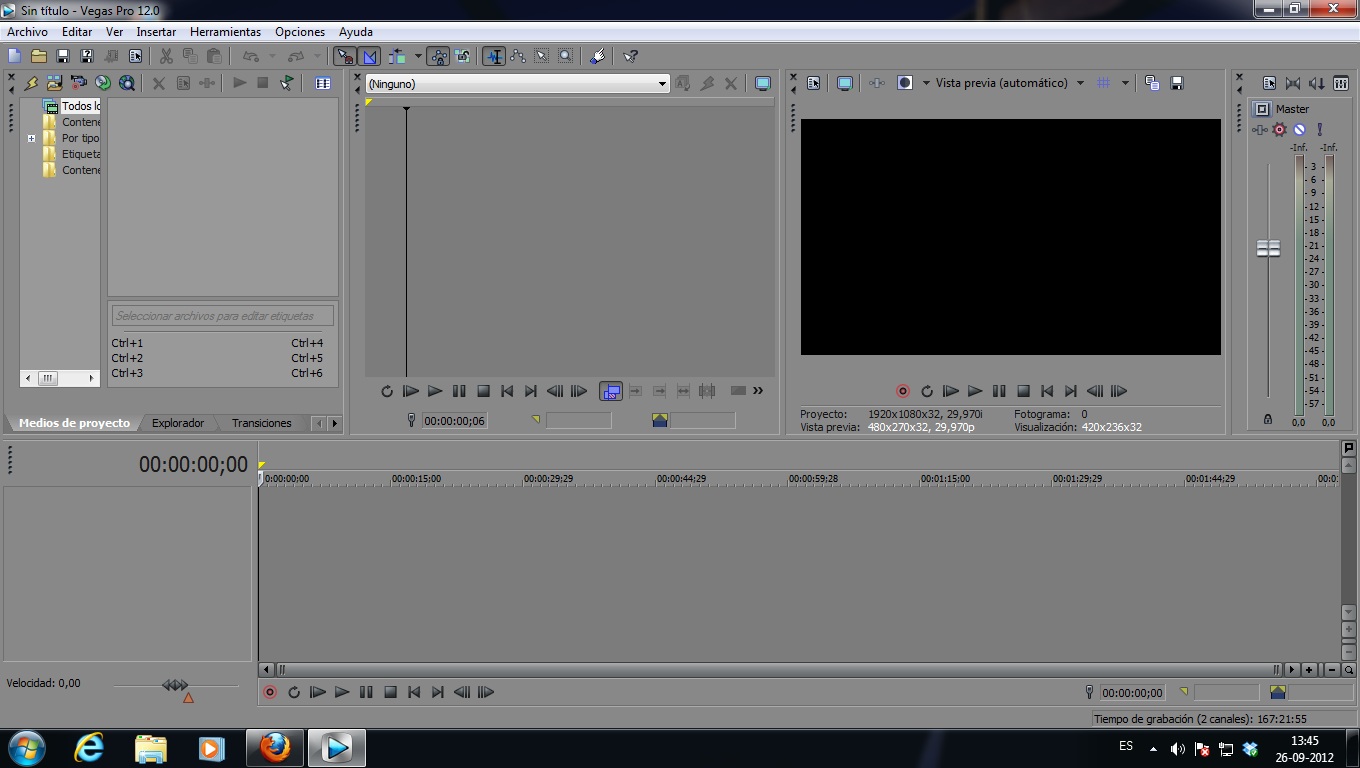Viewport: 1360px width, 768px height.
Task: Click the Undo arrow icon
Action: pos(251,56)
